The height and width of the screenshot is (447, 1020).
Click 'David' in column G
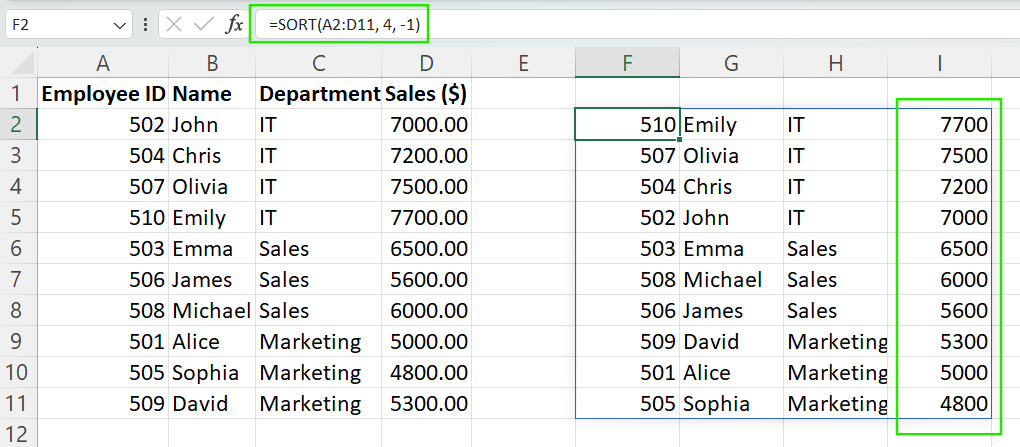tap(731, 342)
